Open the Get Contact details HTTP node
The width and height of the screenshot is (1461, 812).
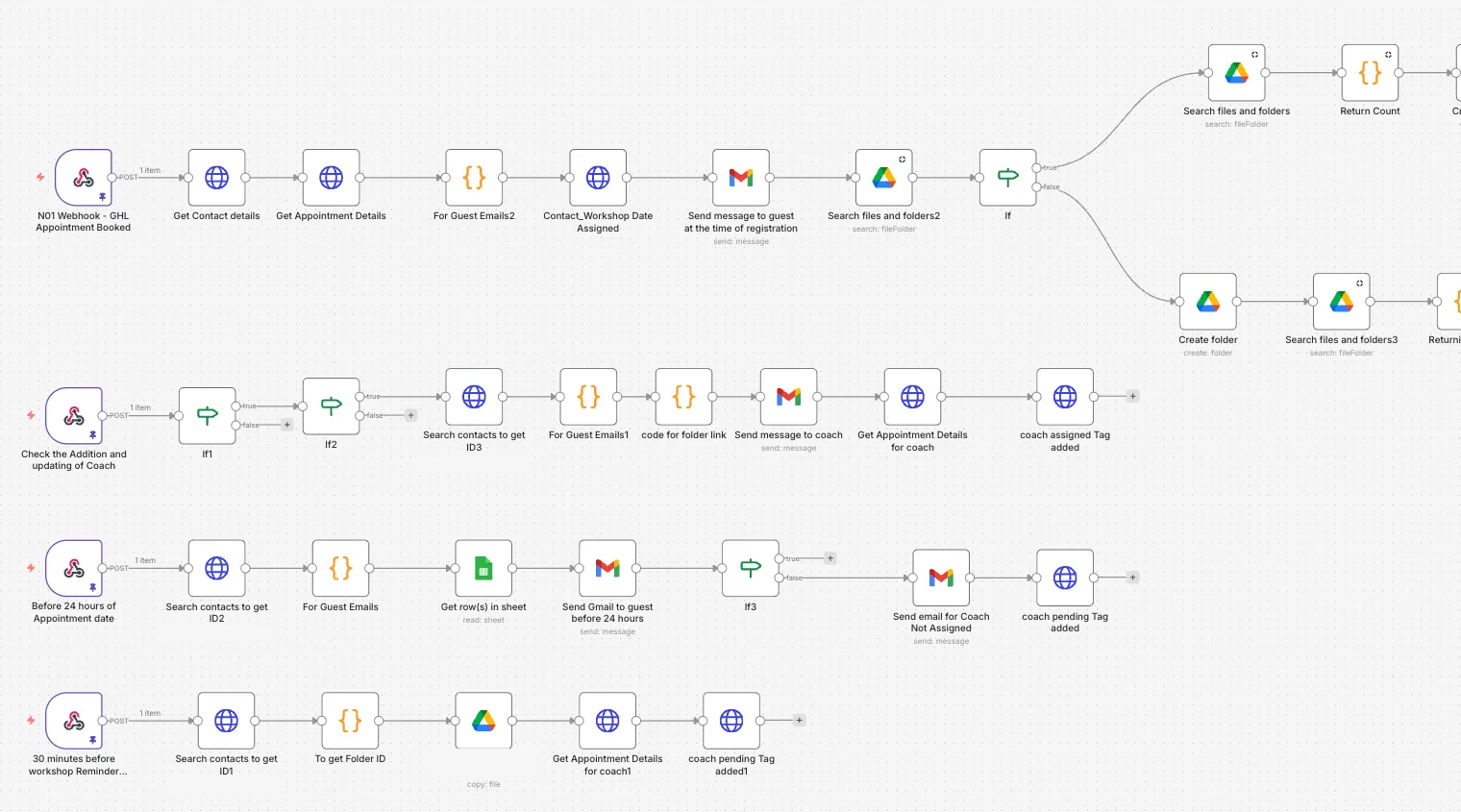pyautogui.click(x=217, y=177)
